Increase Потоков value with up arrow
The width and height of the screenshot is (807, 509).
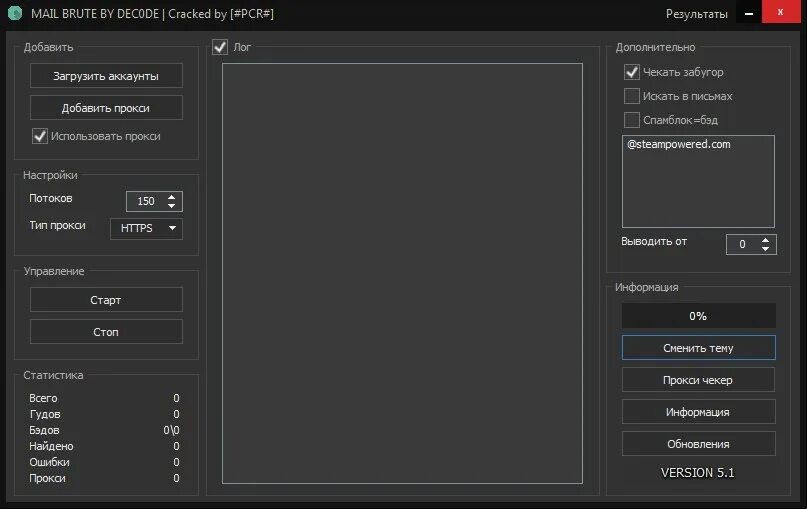(x=171, y=196)
